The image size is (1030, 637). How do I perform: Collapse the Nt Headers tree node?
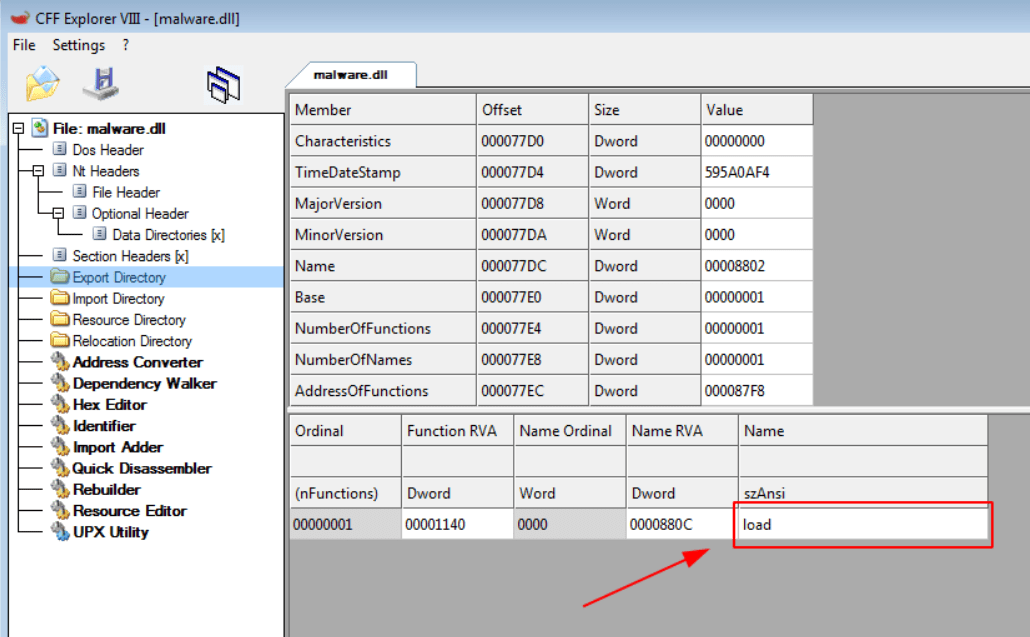[x=38, y=171]
